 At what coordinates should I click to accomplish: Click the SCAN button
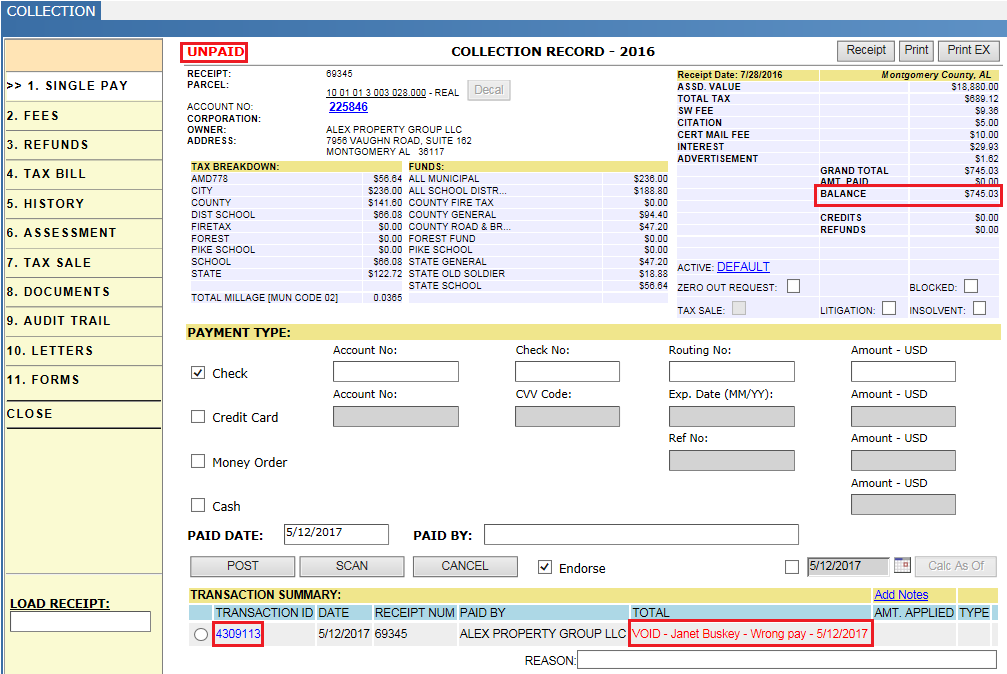[352, 566]
